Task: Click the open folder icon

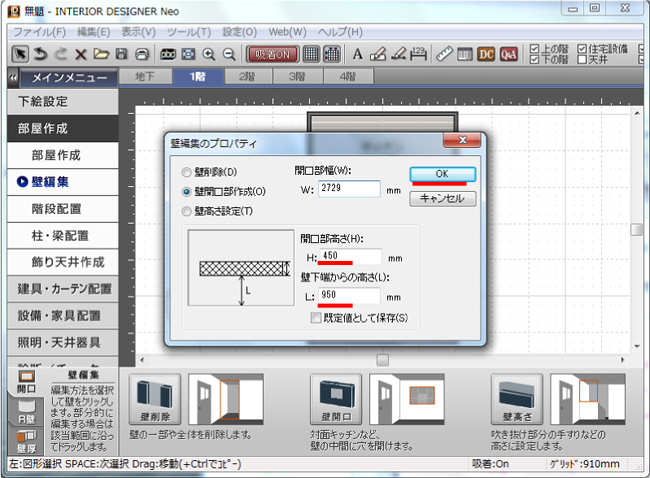Action: [x=100, y=54]
